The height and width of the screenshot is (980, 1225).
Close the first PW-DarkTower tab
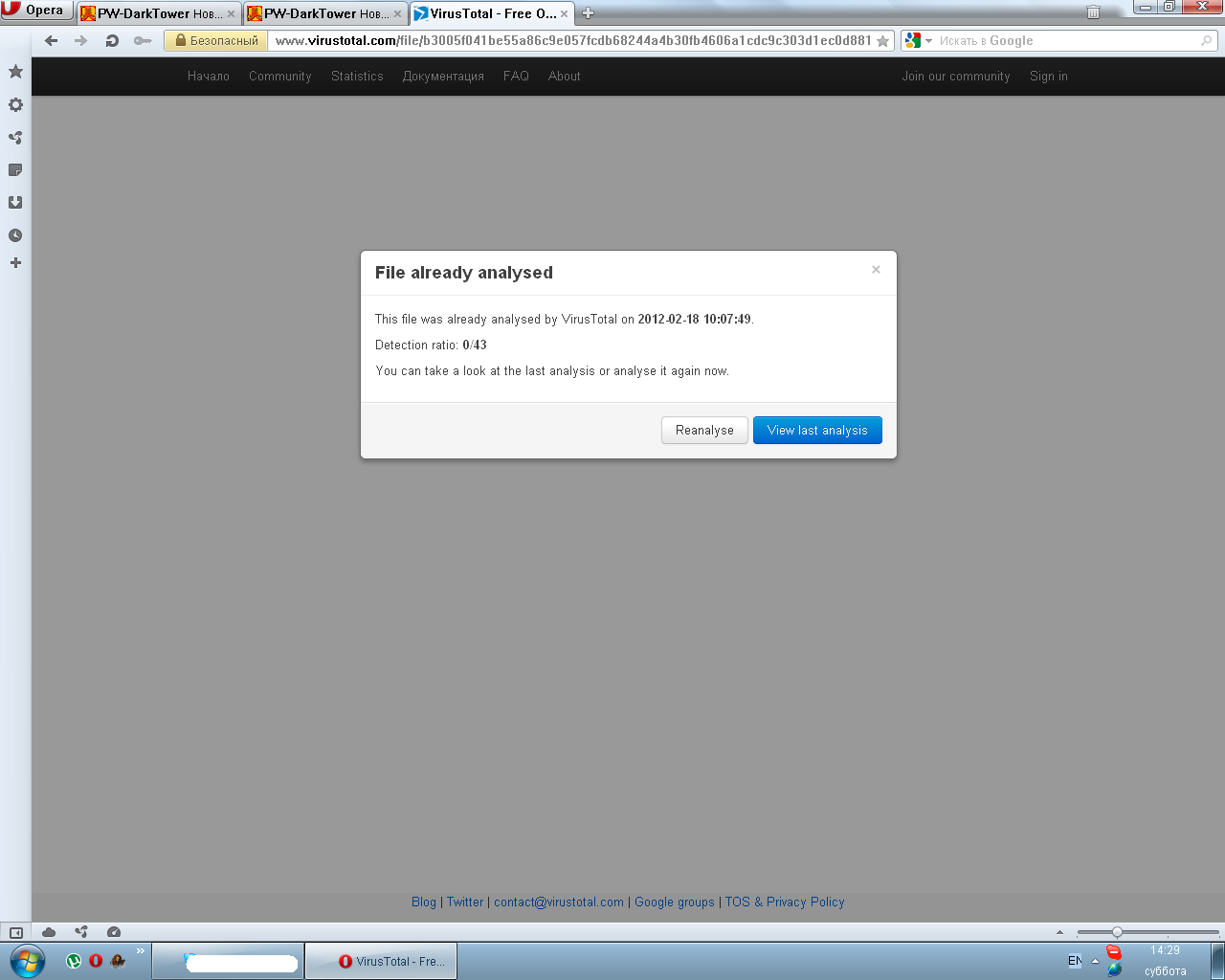click(231, 13)
